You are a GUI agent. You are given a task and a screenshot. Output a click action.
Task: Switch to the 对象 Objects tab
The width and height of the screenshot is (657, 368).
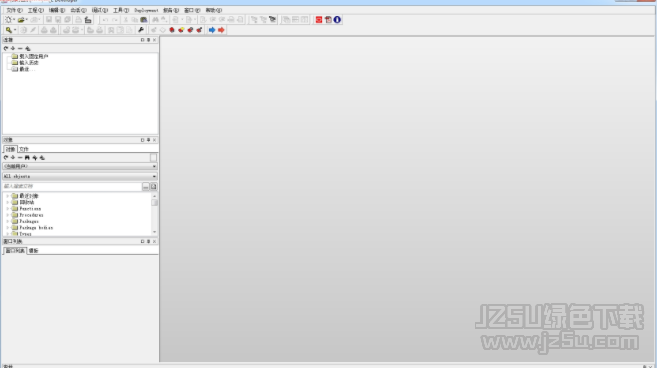coord(10,149)
